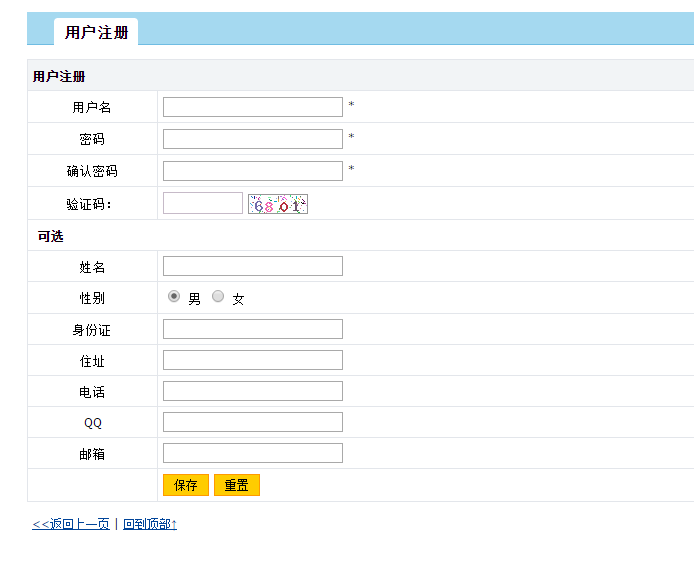Viewport: 694px width, 567px height.
Task: Focus the 用户名 input field
Action: (252, 107)
